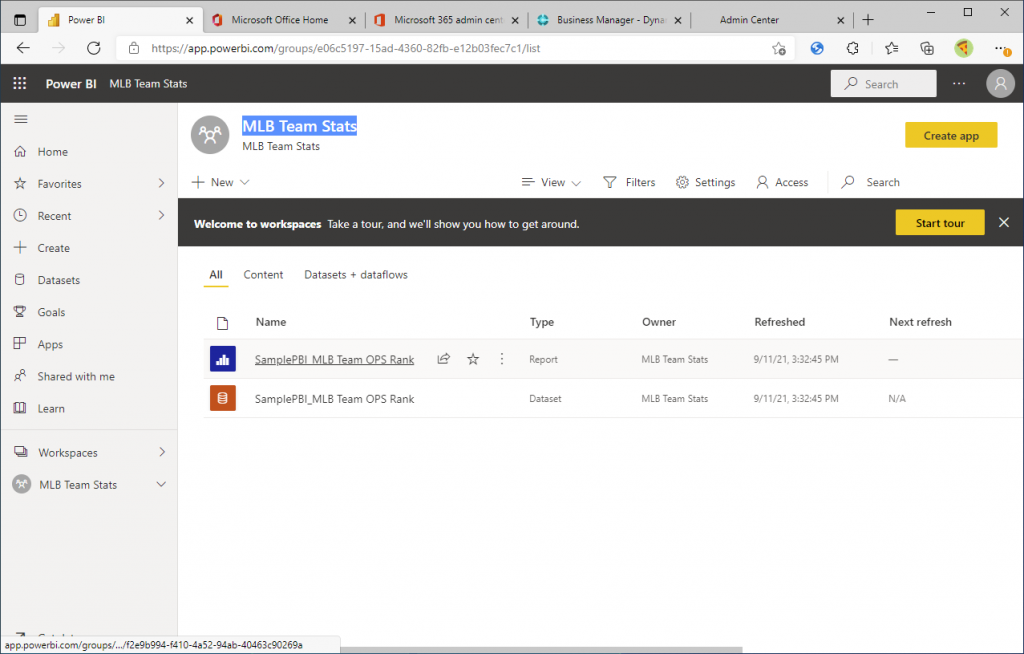Open the user account profile icon
Viewport: 1024px width, 654px height.
click(1000, 84)
